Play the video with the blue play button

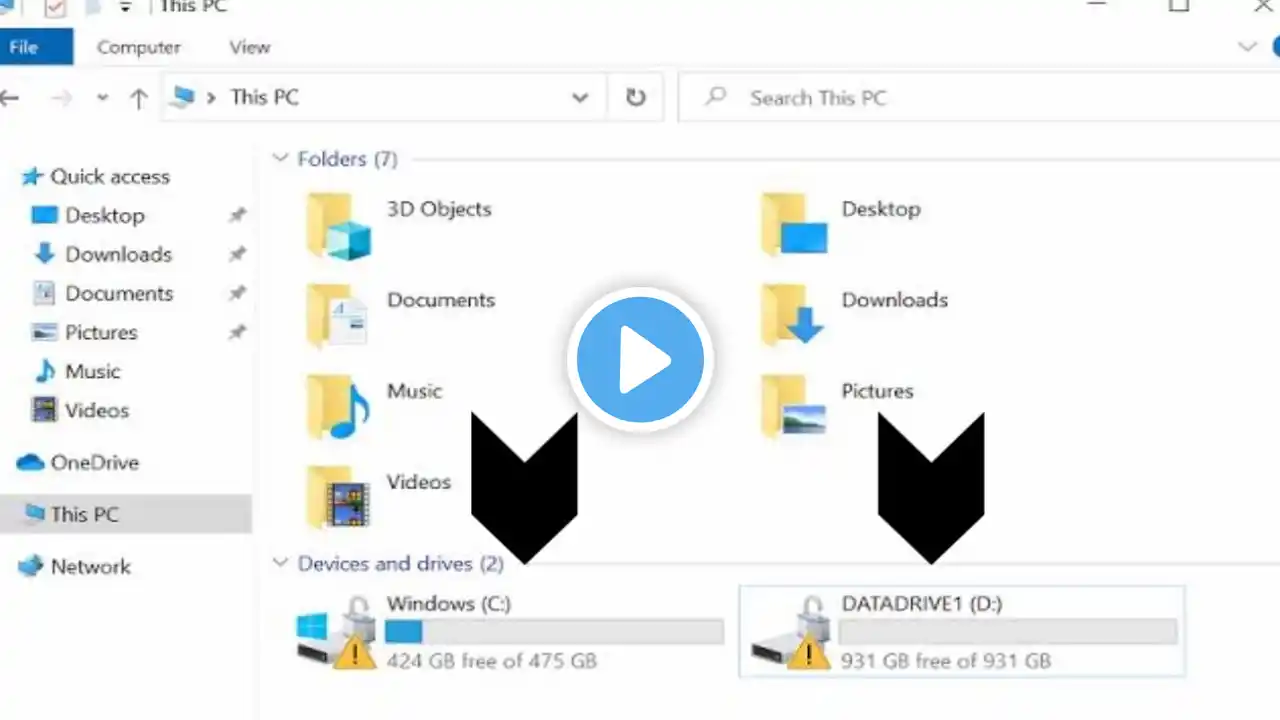click(640, 360)
